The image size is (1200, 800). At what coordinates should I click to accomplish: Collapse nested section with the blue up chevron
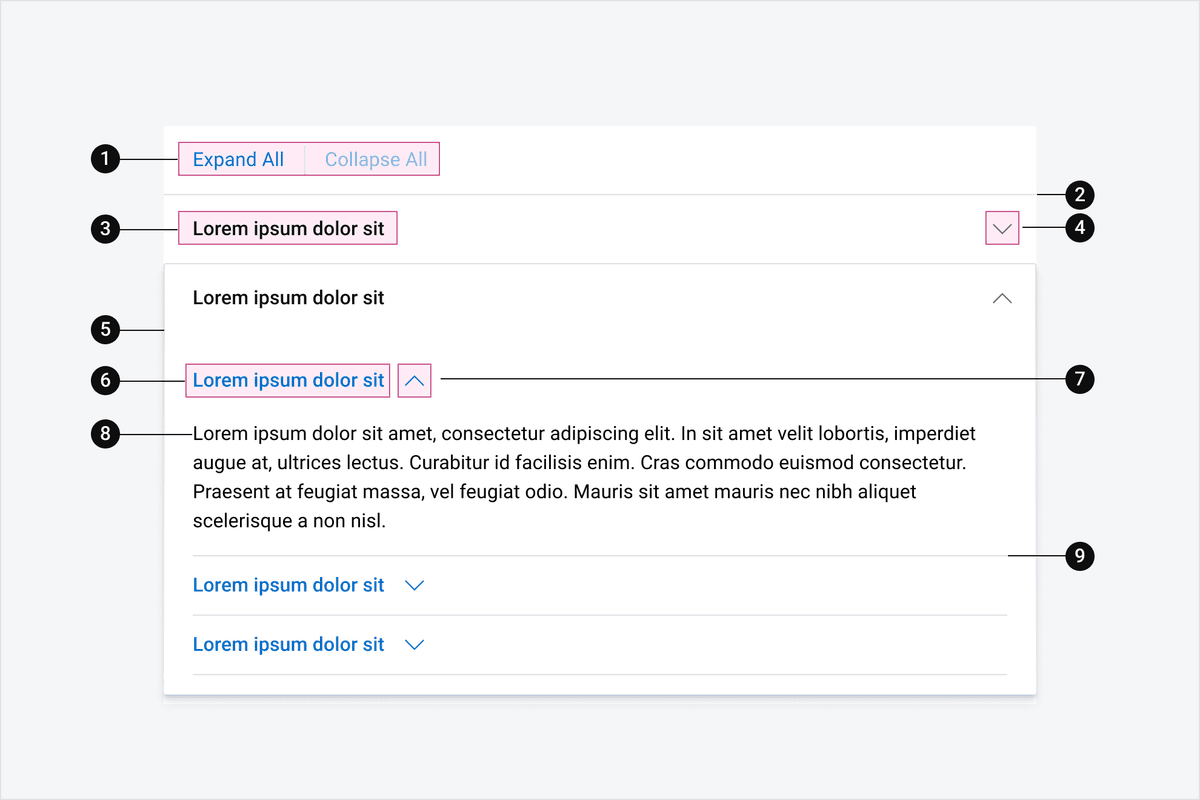pyautogui.click(x=415, y=380)
